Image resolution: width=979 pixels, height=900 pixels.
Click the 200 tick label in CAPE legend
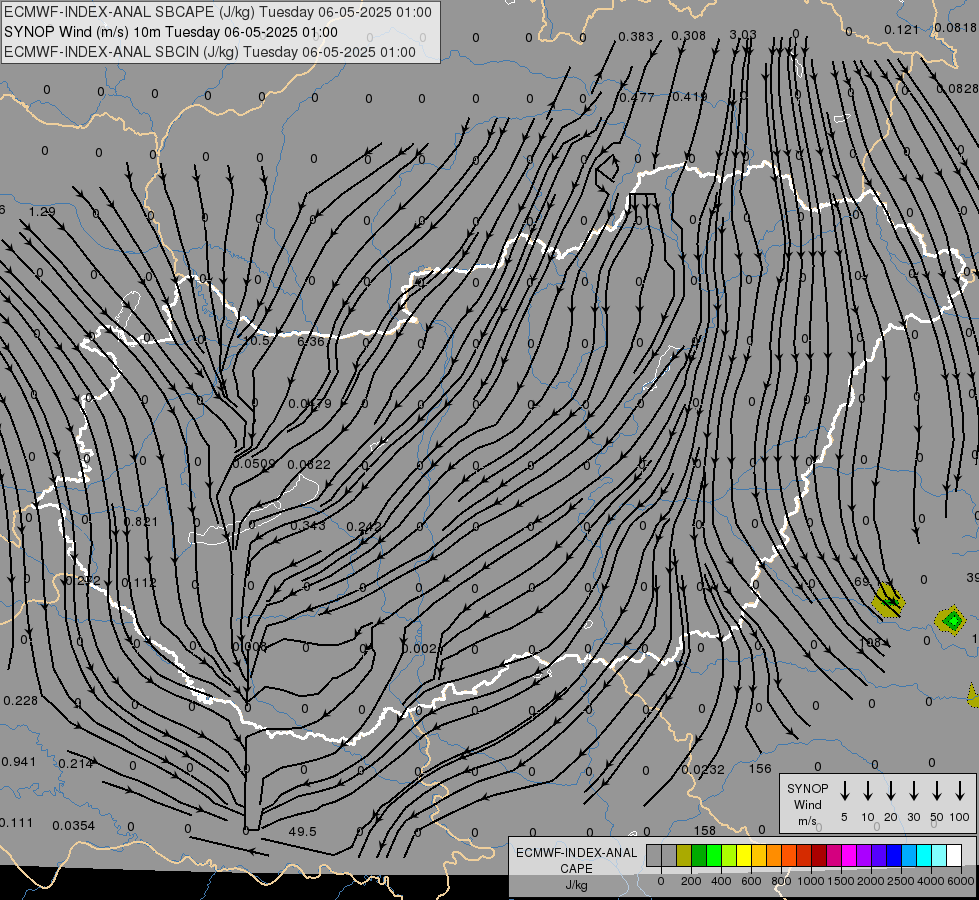691,881
